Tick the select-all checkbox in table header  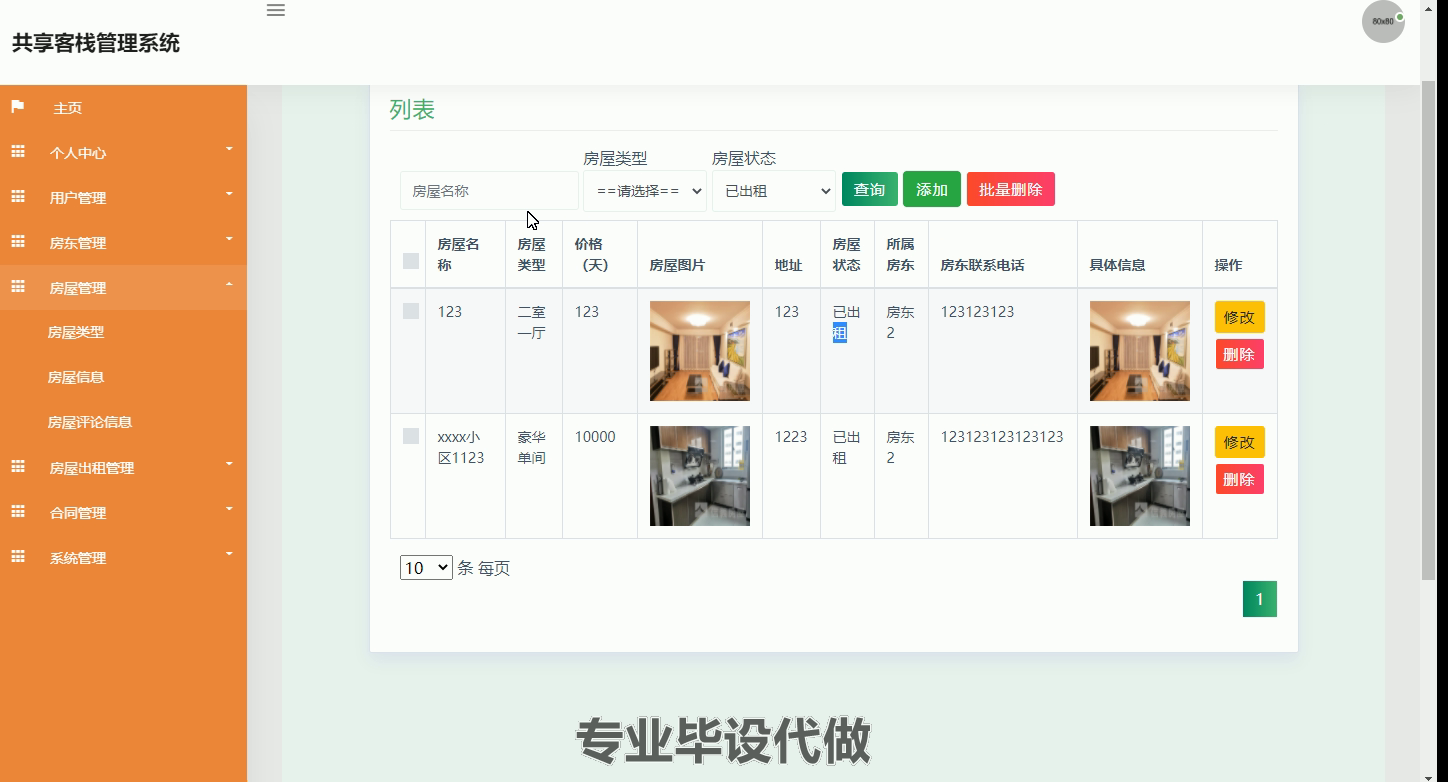click(x=411, y=261)
